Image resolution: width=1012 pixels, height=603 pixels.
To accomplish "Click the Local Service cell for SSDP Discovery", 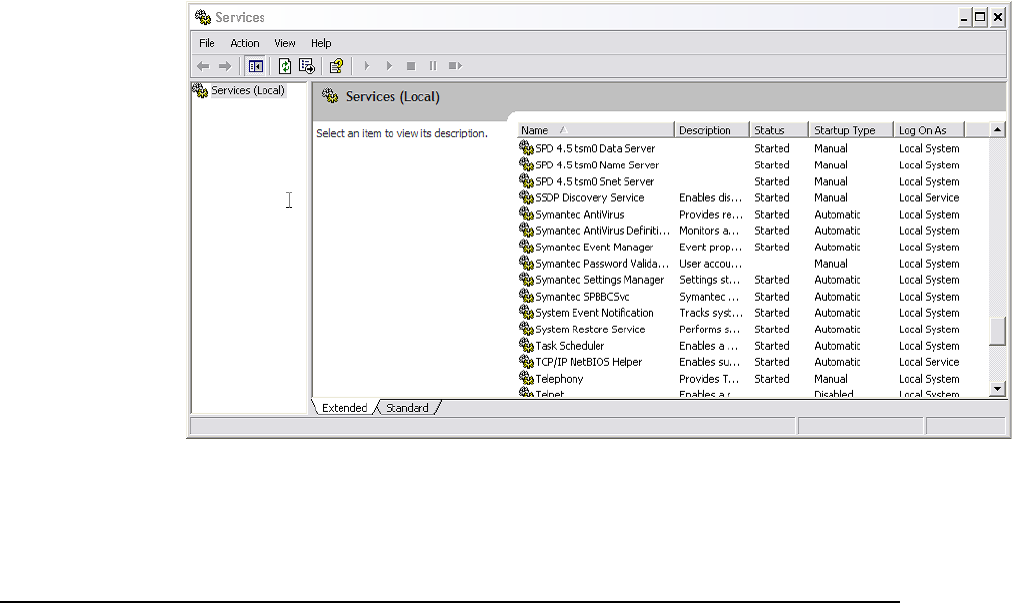I will pyautogui.click(x=929, y=198).
